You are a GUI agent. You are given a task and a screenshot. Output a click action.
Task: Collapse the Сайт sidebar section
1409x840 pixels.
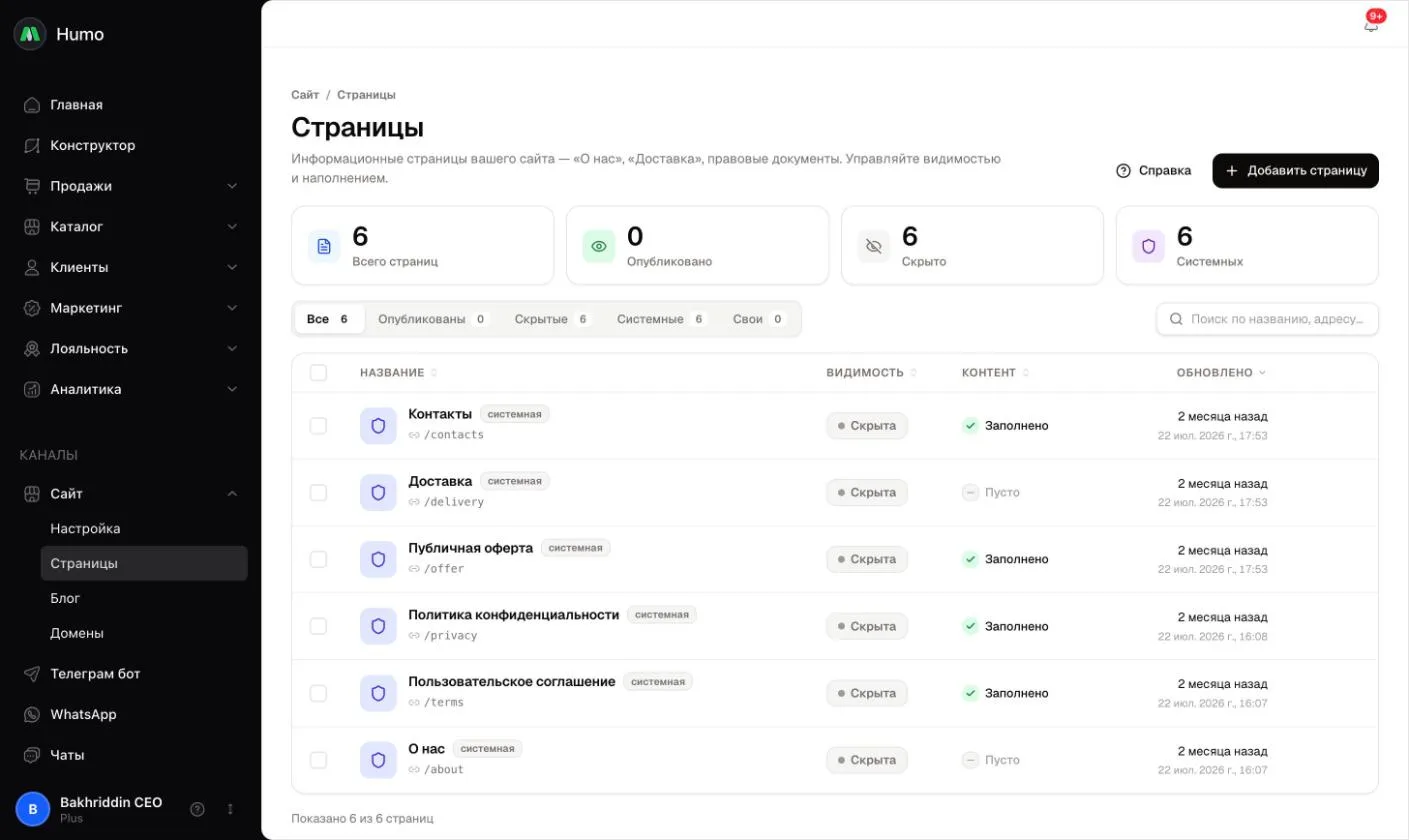133,494
